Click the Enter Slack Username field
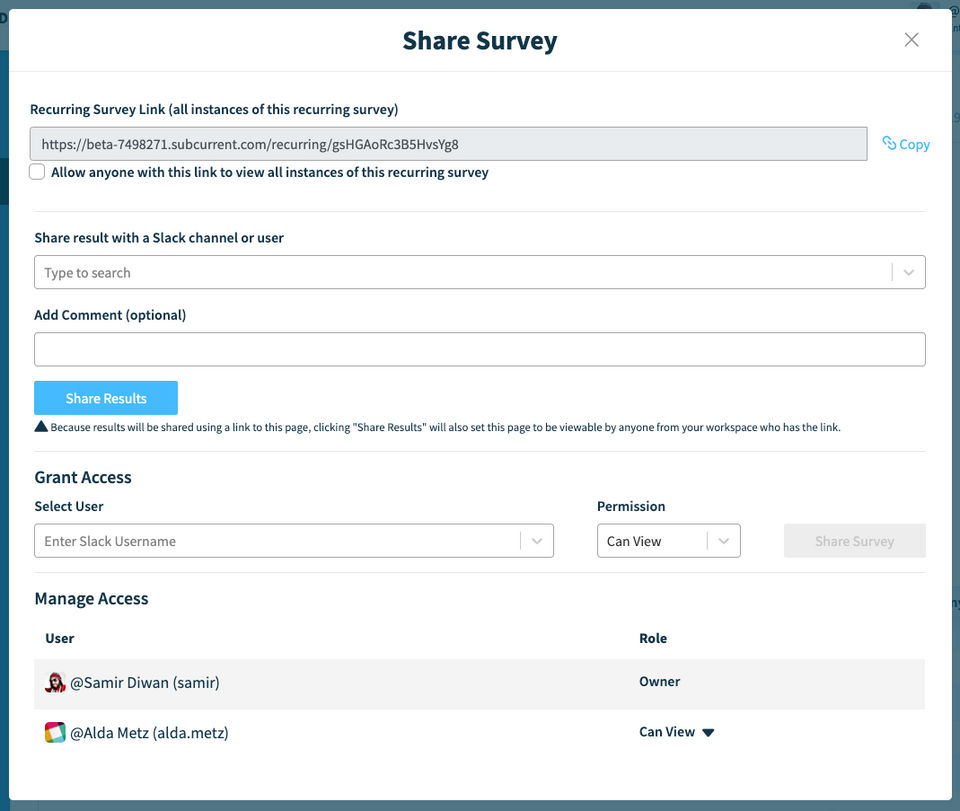Screen dimensions: 960x811 pyautogui.click(x=278, y=541)
